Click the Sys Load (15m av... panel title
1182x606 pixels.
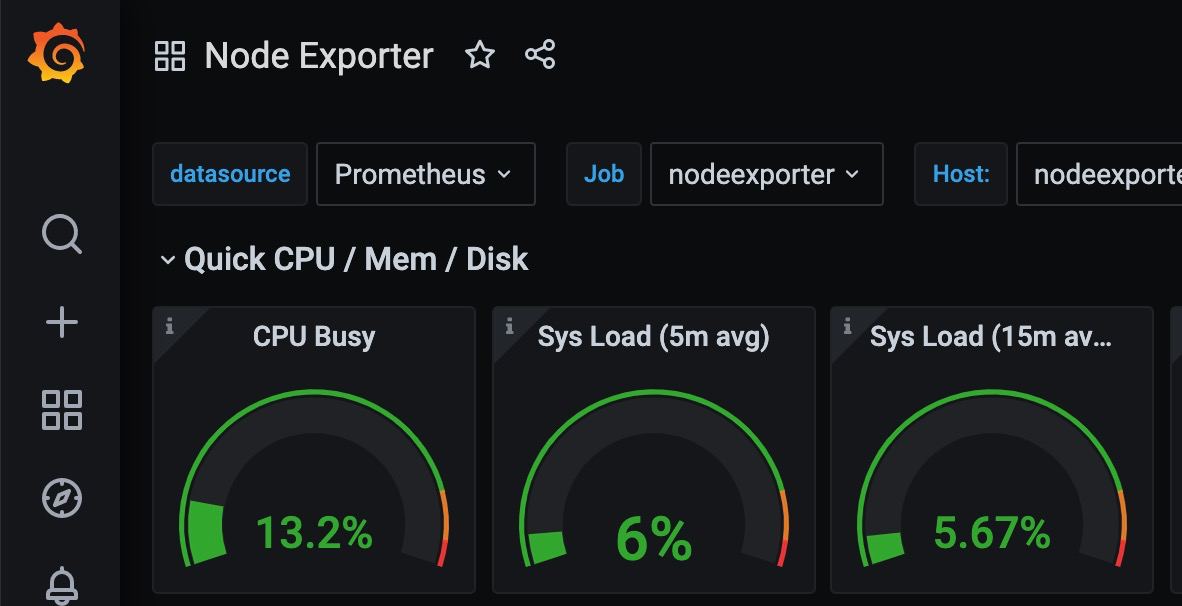(x=991, y=336)
